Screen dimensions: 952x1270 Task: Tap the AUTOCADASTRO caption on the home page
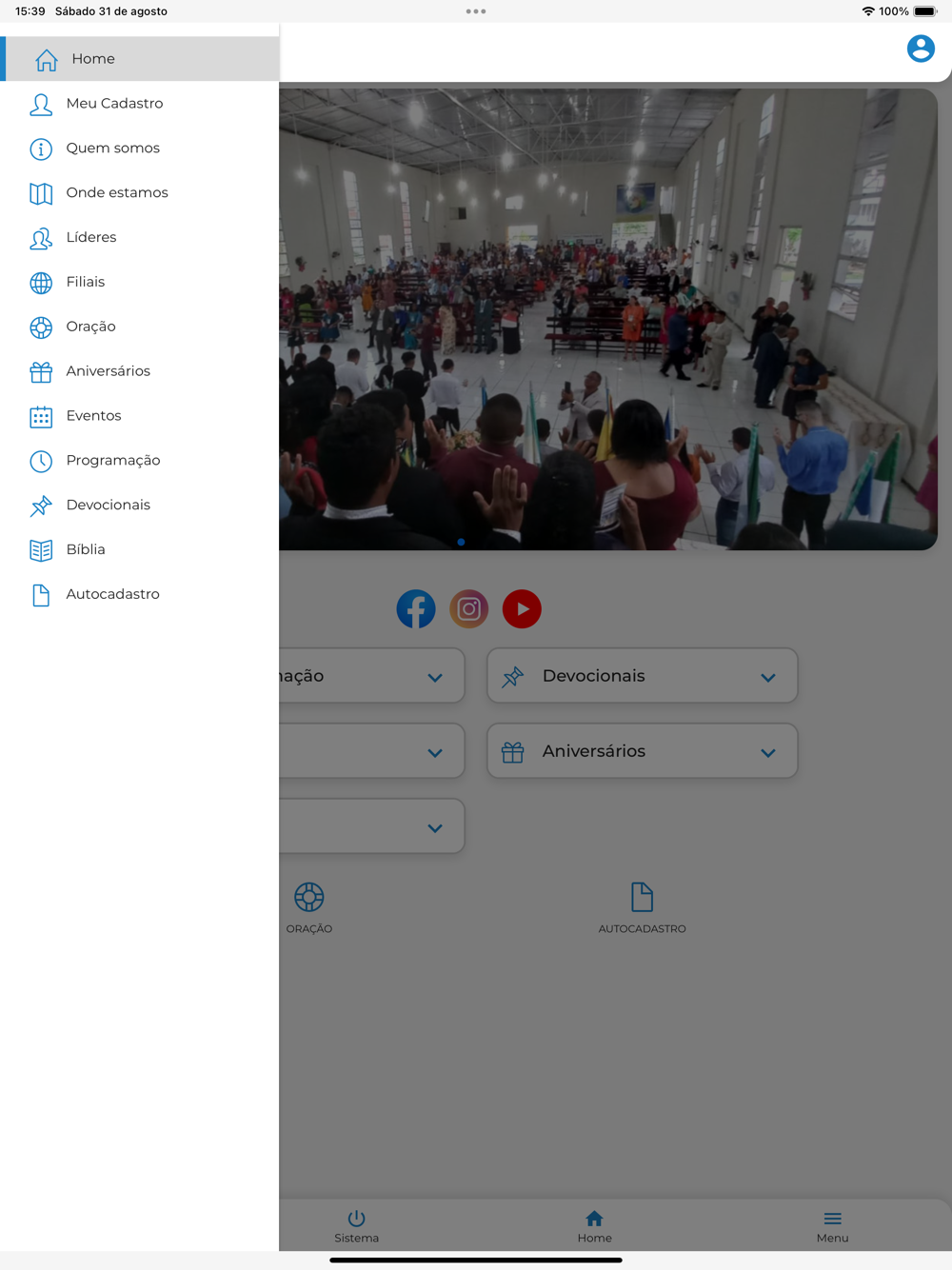[x=643, y=929]
